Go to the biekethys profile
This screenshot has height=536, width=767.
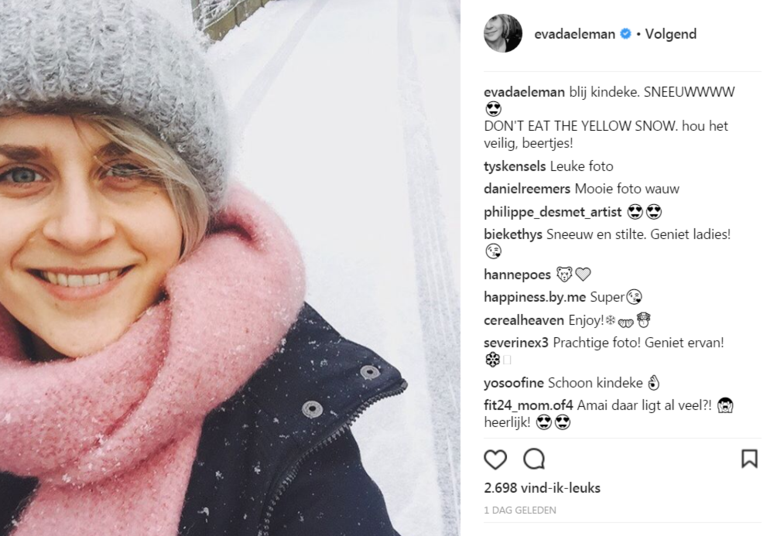click(513, 234)
